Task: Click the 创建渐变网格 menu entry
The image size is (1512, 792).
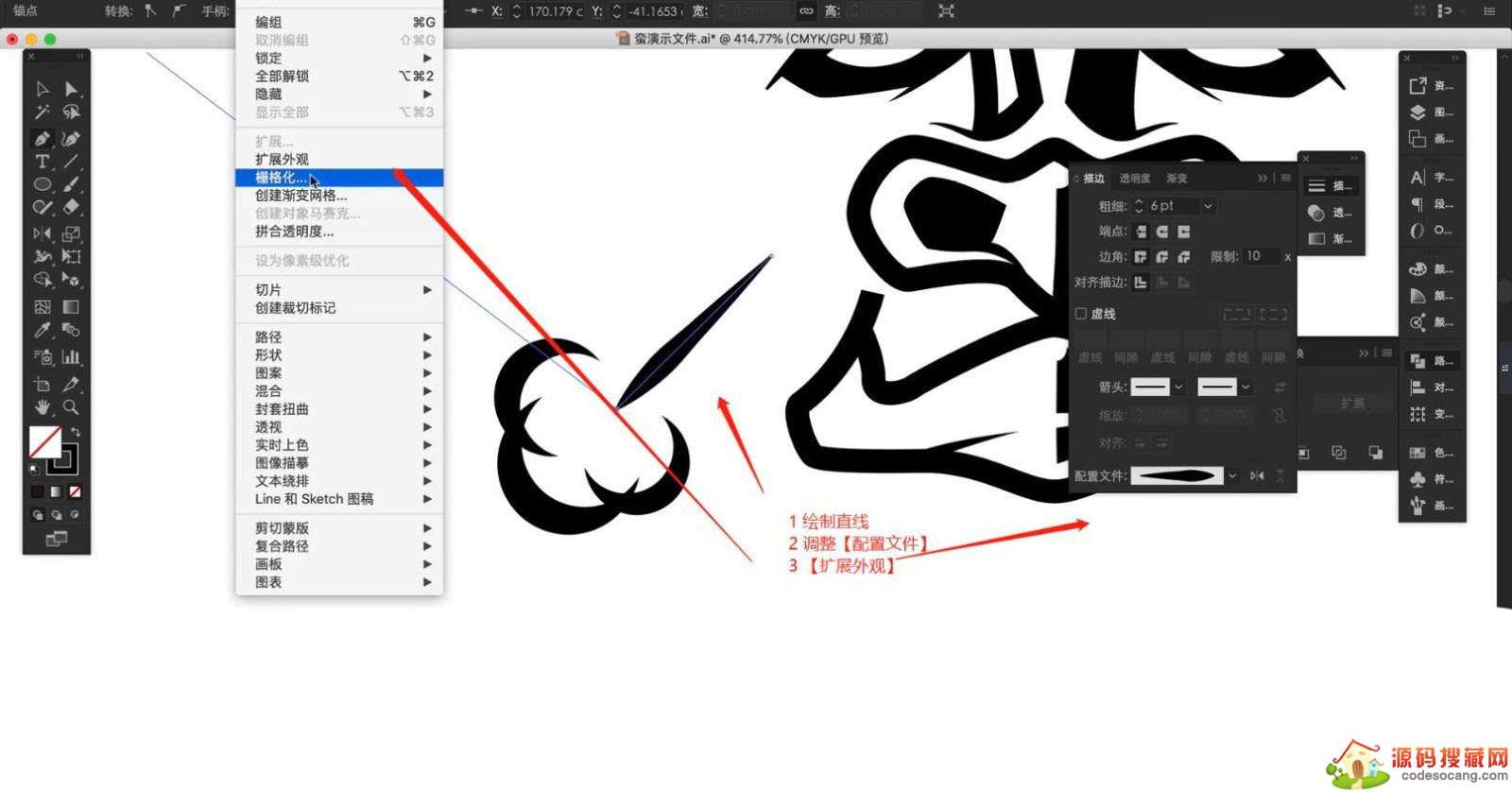Action: pyautogui.click(x=301, y=196)
